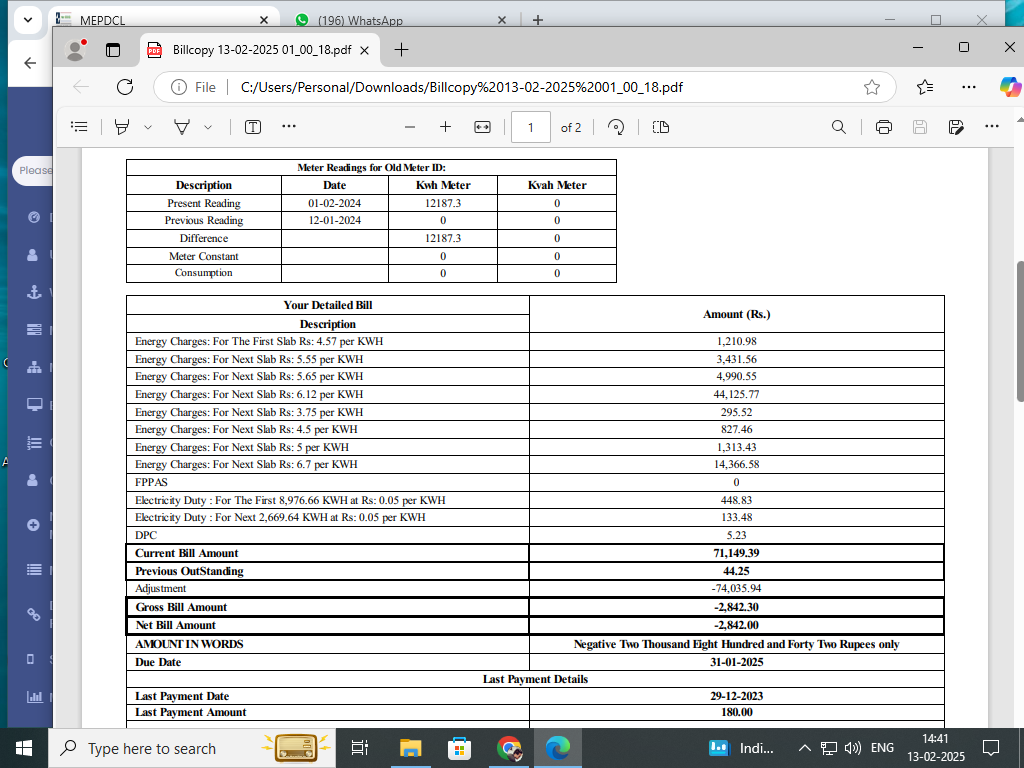Image resolution: width=1024 pixels, height=768 pixels.
Task: Click the Save as icon with pencil
Action: point(956,127)
